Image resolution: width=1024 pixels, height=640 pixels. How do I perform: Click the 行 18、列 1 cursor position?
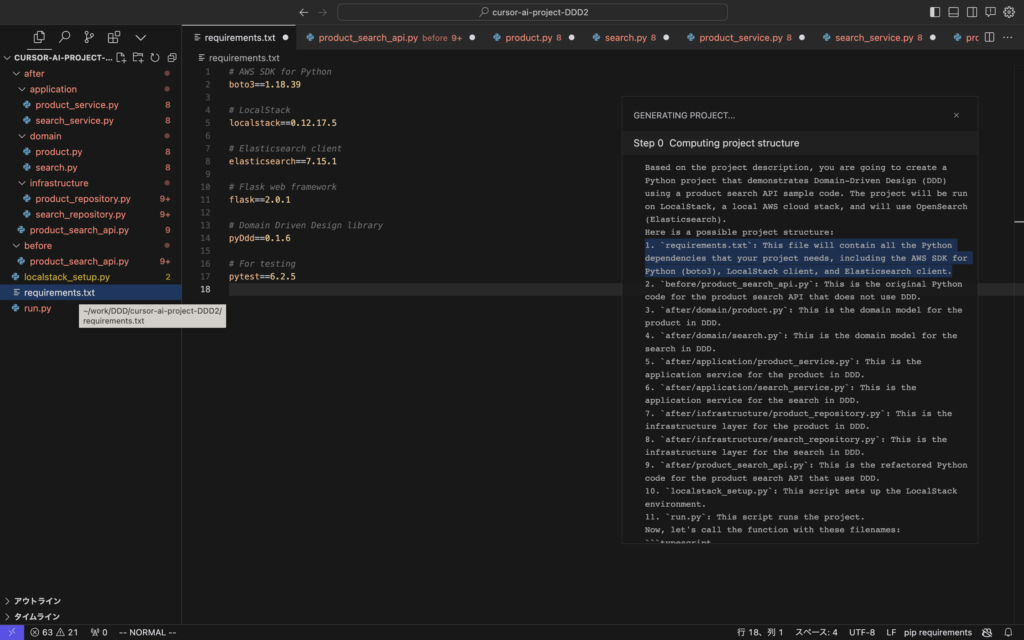point(760,632)
